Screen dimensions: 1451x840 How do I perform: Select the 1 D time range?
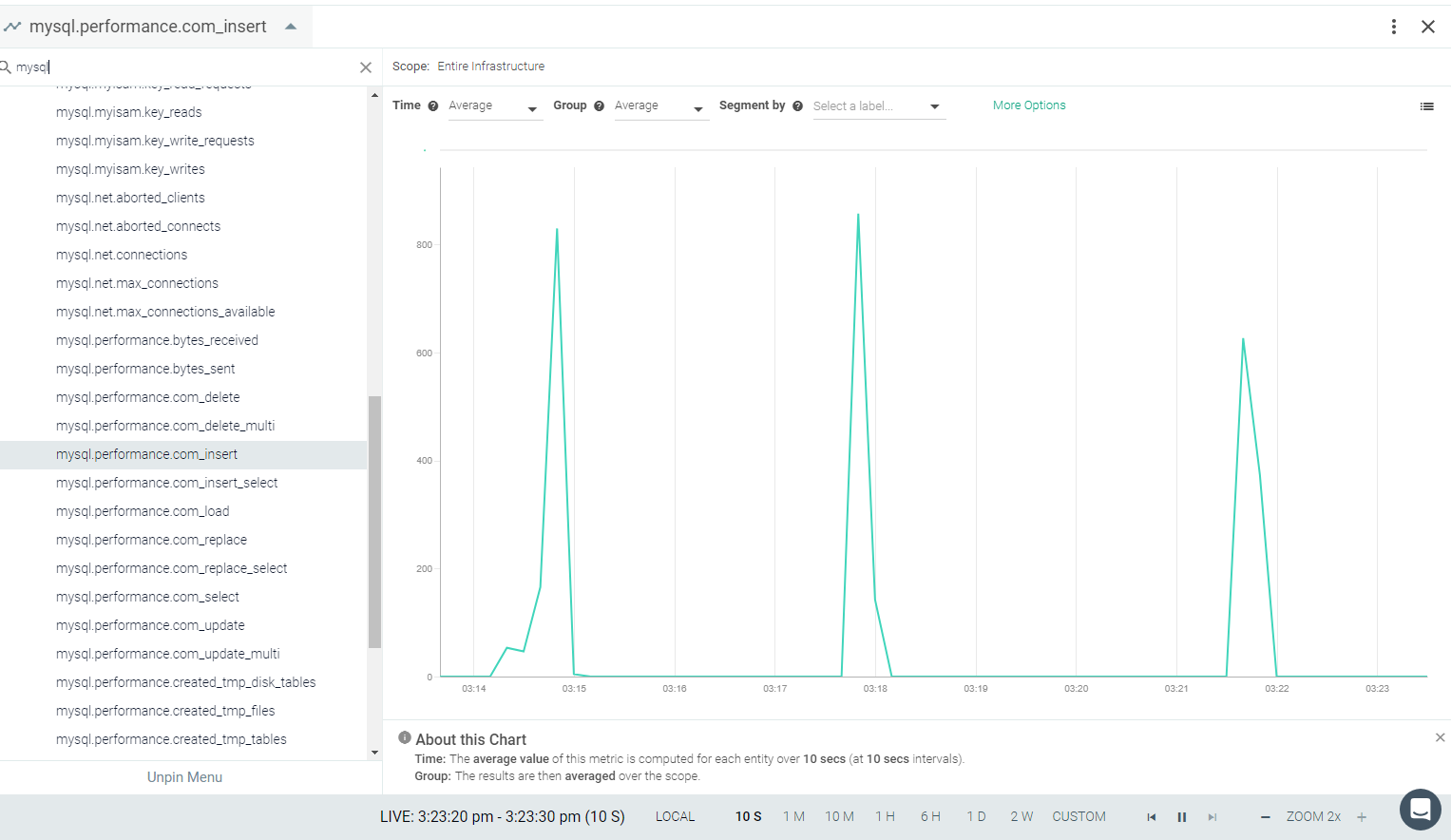(x=976, y=817)
